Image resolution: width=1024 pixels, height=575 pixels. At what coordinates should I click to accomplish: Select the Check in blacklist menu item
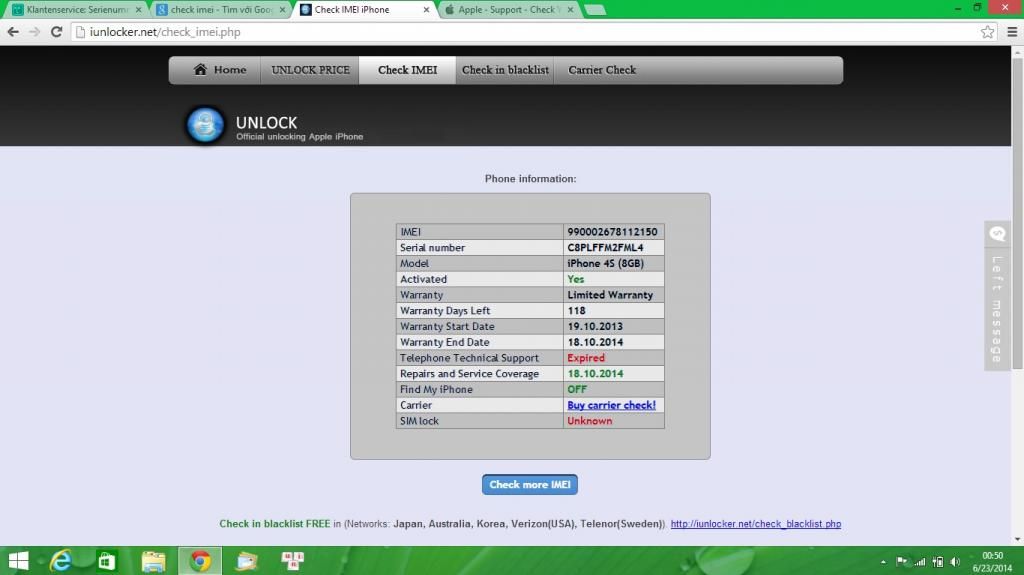[x=505, y=70]
